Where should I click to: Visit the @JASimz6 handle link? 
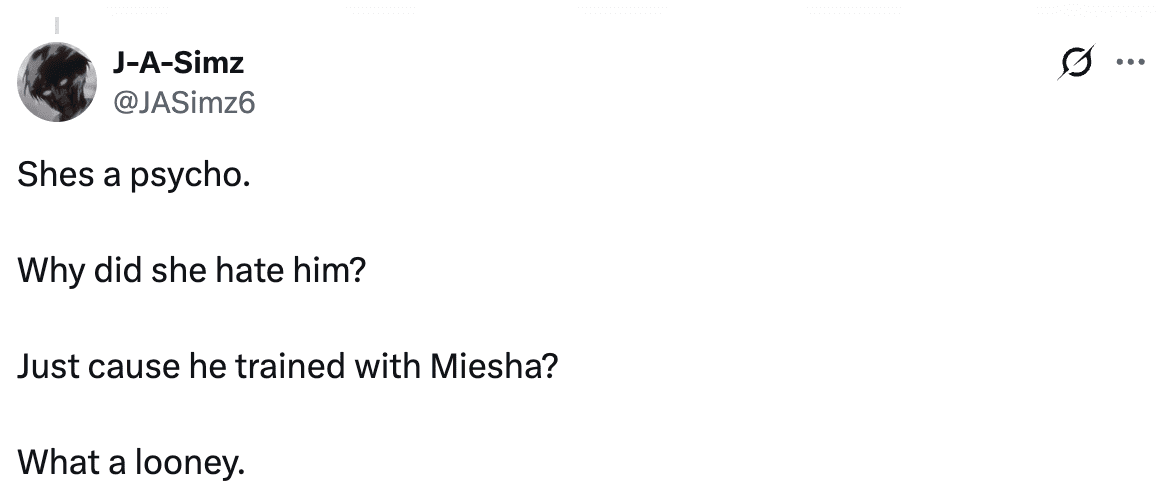[186, 100]
